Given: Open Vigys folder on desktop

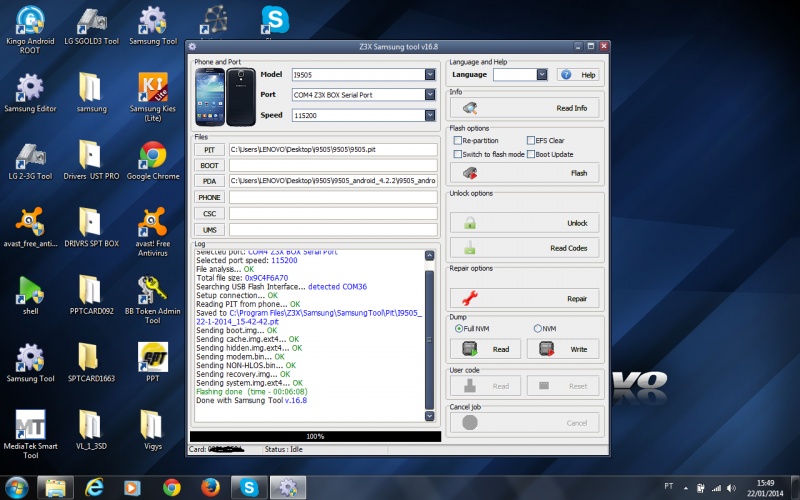Looking at the screenshot, I should [x=153, y=430].
